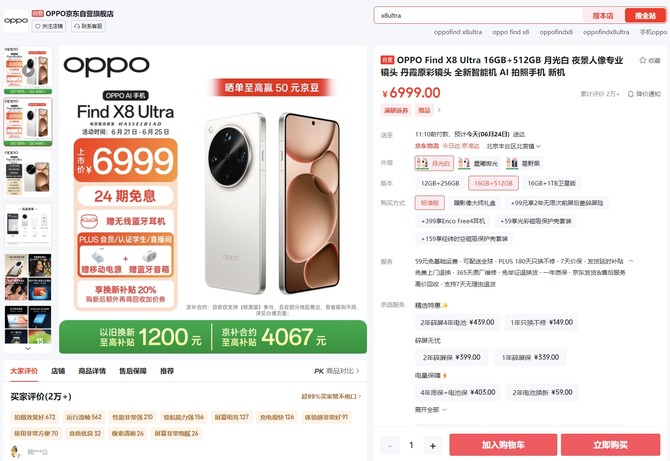
Task: Switch to the 商品详情 tab
Action: coord(92,371)
